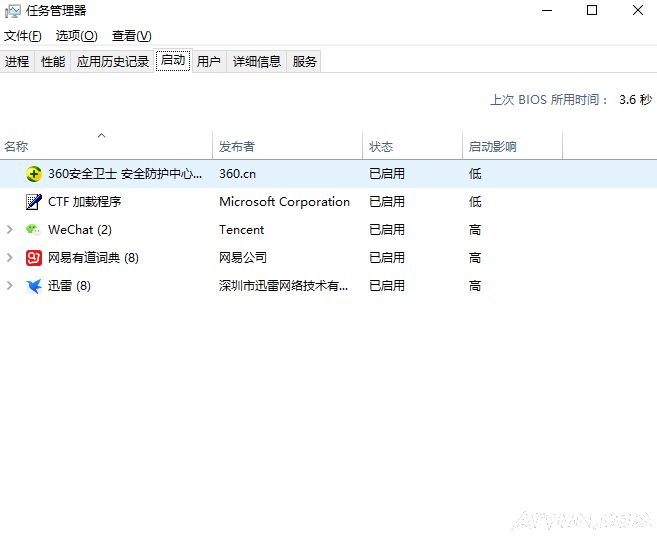Expand the 网易有道词典 (8) group
657x536 pixels.
pyautogui.click(x=10, y=257)
